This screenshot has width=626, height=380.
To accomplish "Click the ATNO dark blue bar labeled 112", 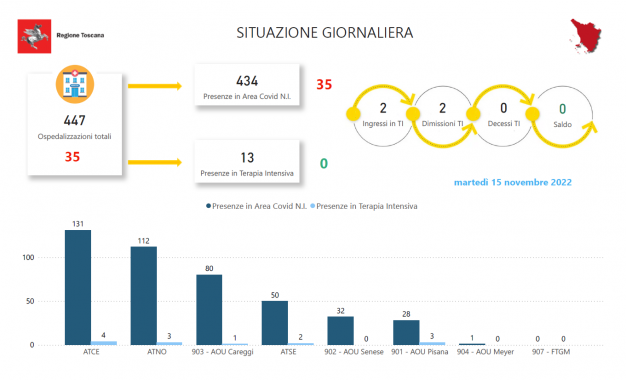I will 144,296.
